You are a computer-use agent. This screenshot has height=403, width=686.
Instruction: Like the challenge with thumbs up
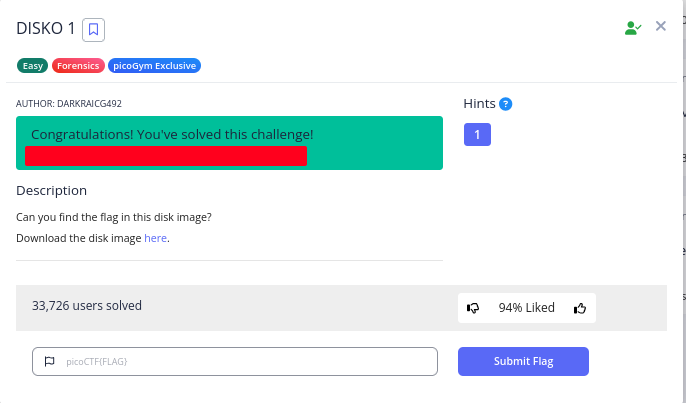click(x=580, y=308)
